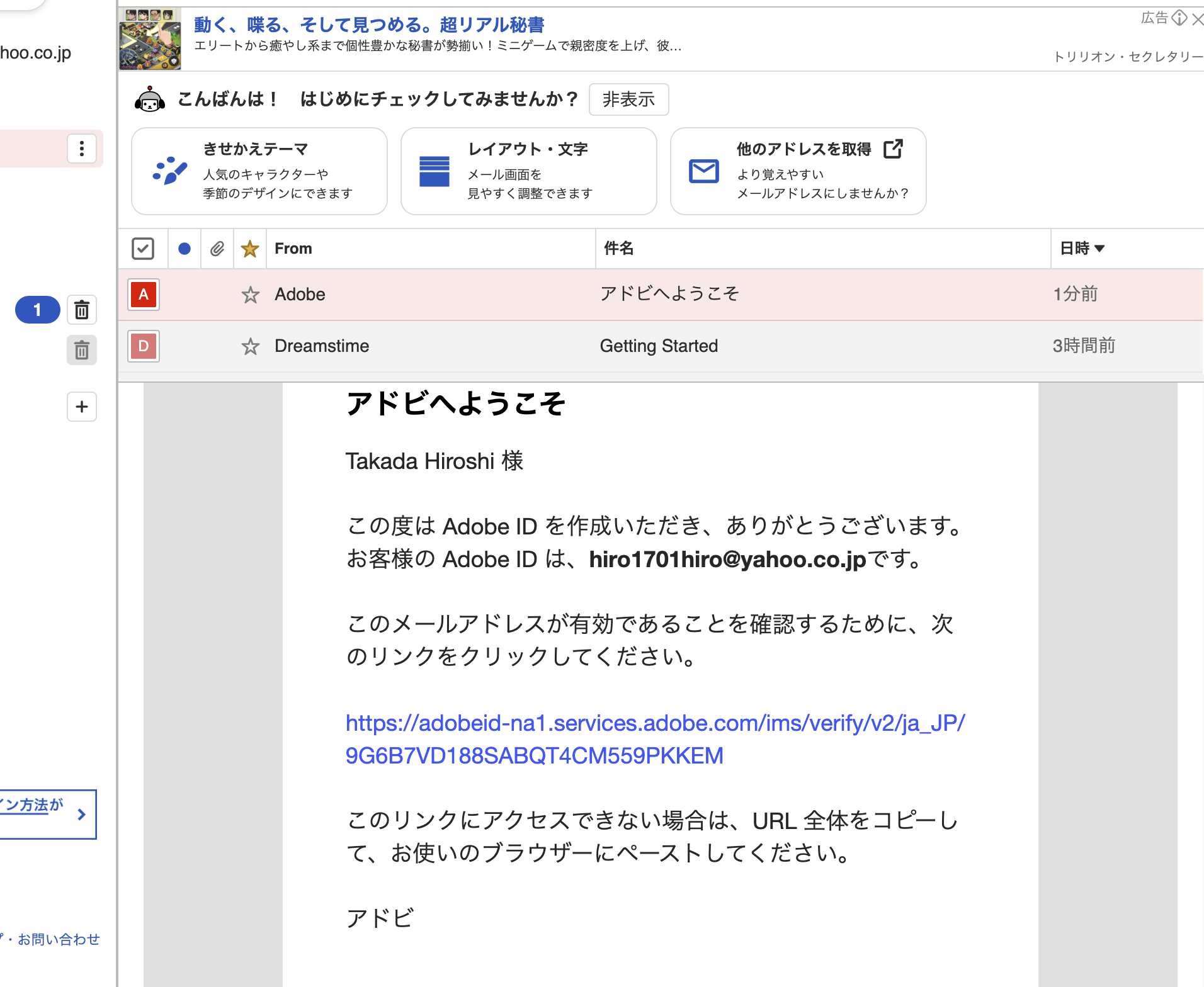This screenshot has height=987, width=1204.
Task: Click the トリリオン・セクレタリー advertiser text
Action: (x=1128, y=57)
